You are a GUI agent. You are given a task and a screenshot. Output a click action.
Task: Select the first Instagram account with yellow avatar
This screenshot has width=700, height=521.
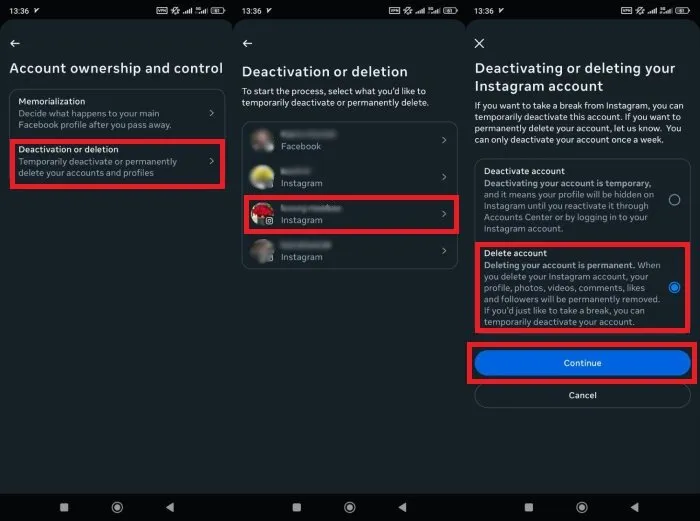point(340,177)
